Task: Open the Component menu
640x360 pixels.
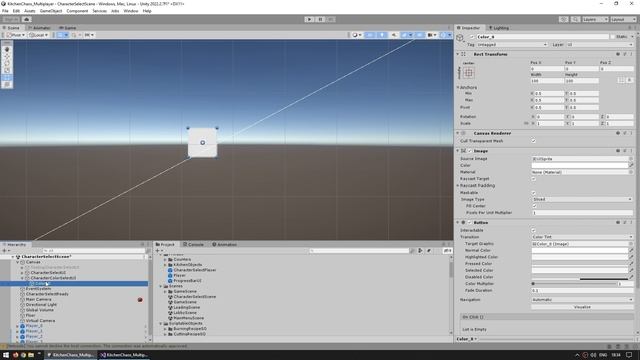Action: tap(77, 11)
